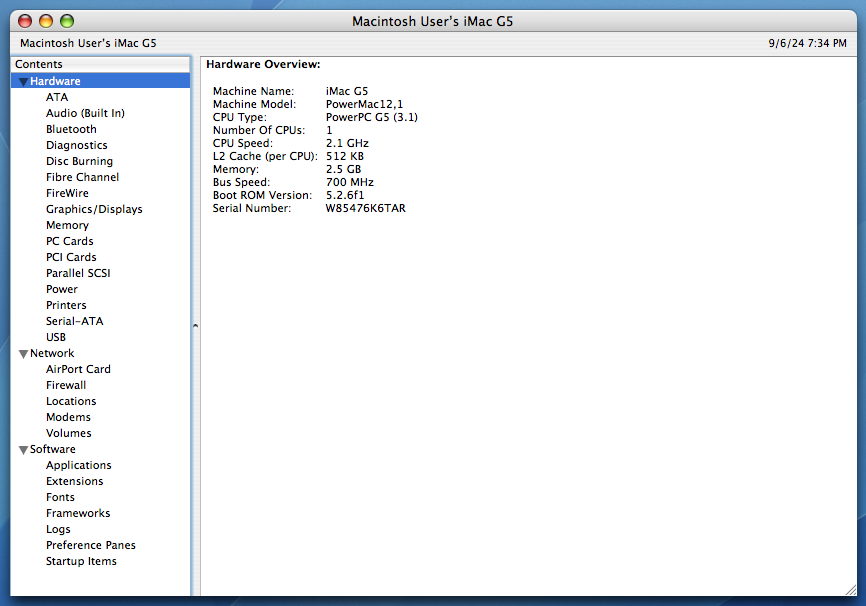The height and width of the screenshot is (606, 866).
Task: Click the Boot ROM value 5.2.6f1
Action: pos(345,196)
